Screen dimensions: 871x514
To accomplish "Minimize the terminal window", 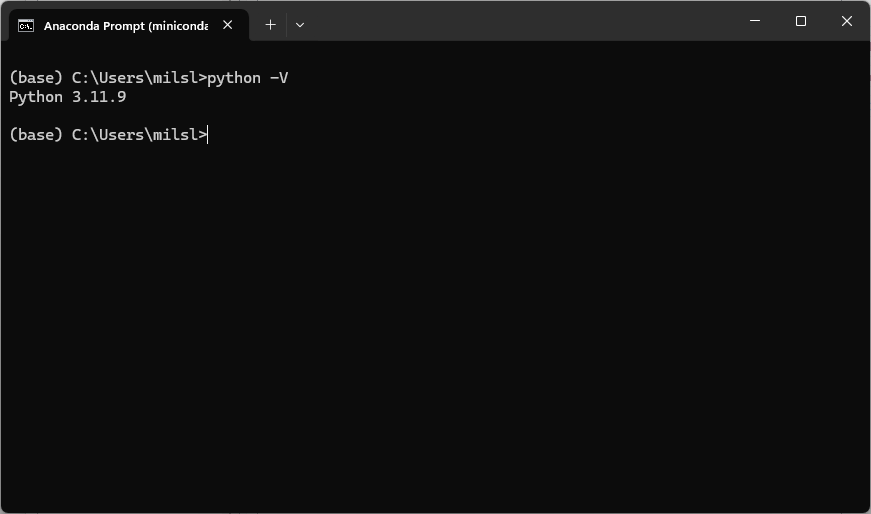I will [755, 21].
